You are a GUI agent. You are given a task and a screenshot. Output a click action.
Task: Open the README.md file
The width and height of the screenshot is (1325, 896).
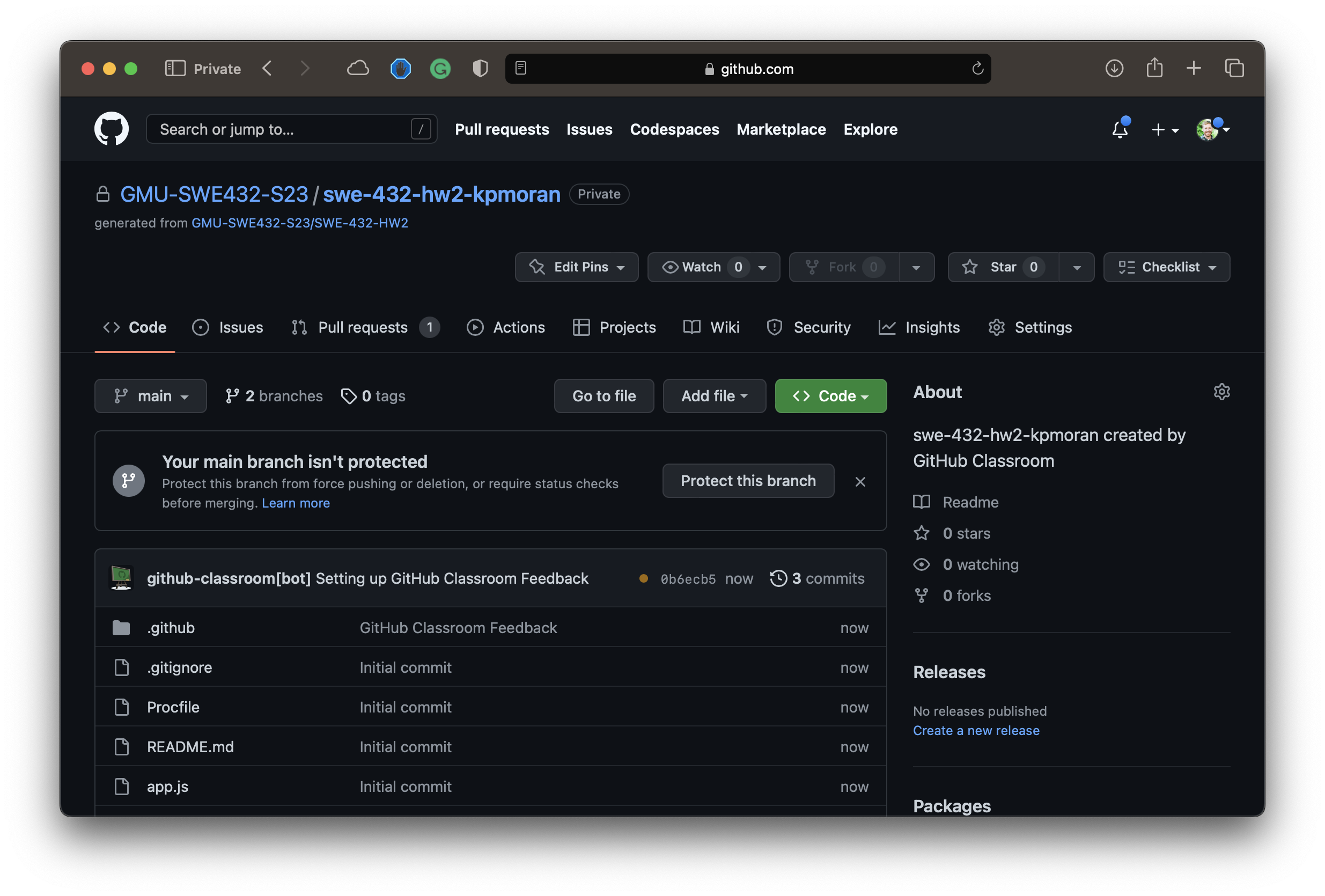pyautogui.click(x=190, y=747)
